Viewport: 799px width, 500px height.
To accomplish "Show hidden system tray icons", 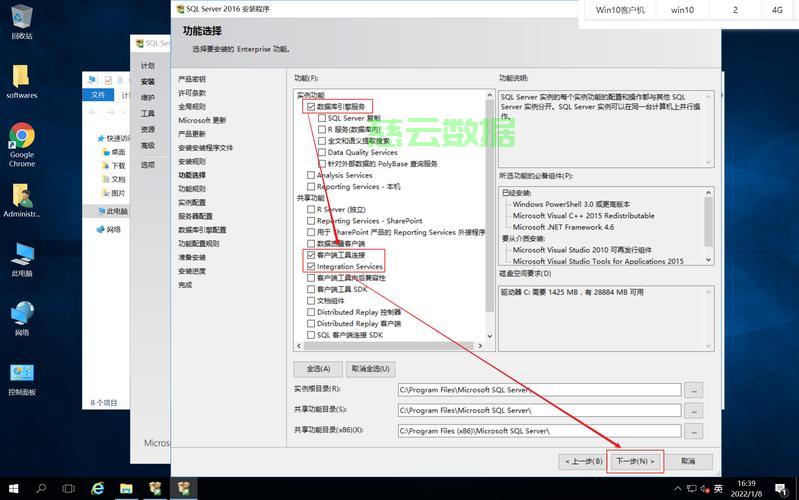I will click(x=677, y=489).
